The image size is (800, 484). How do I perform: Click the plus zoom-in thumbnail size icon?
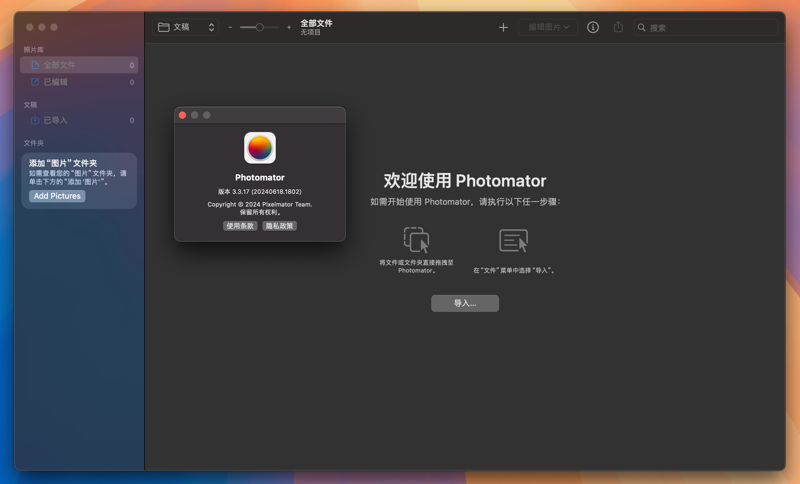(x=289, y=28)
